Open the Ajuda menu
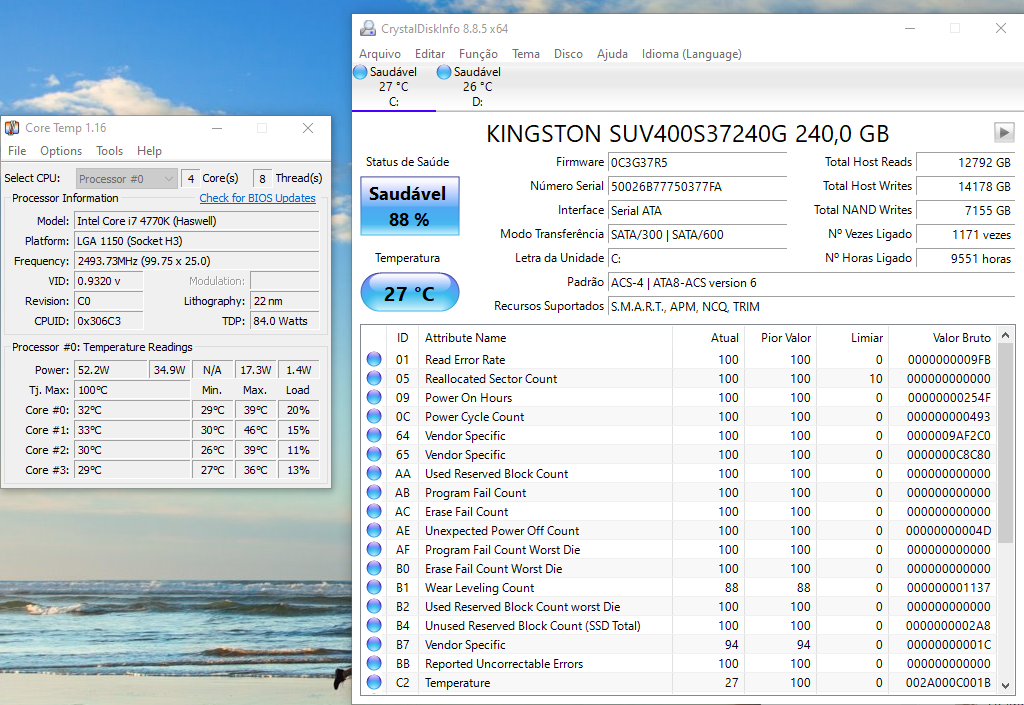Screen dimensions: 1024x705 click(612, 54)
